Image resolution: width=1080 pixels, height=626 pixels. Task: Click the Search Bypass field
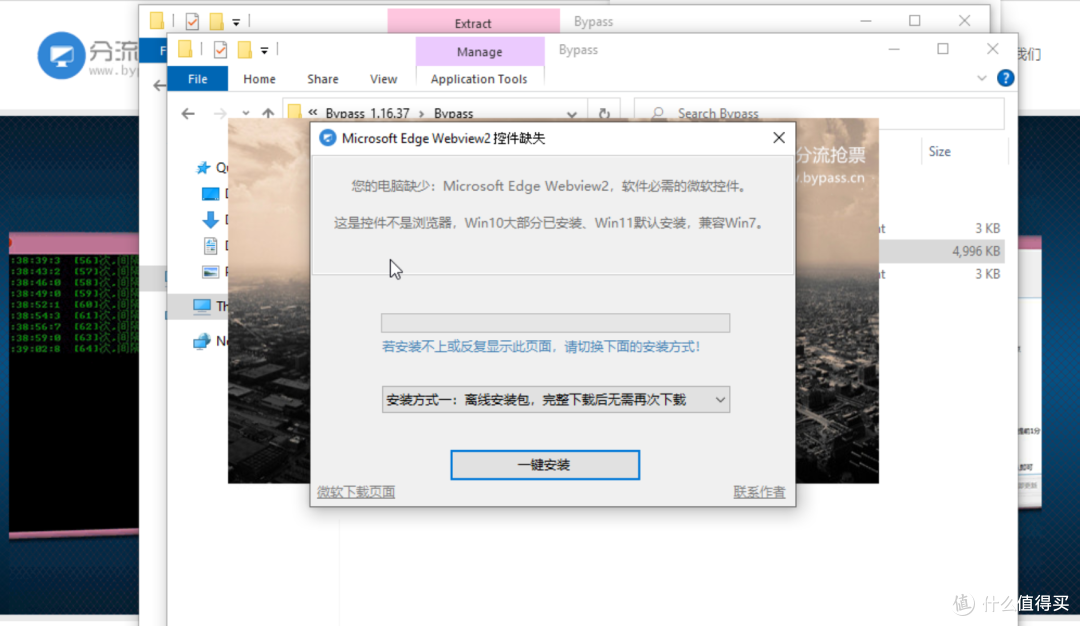click(x=819, y=114)
